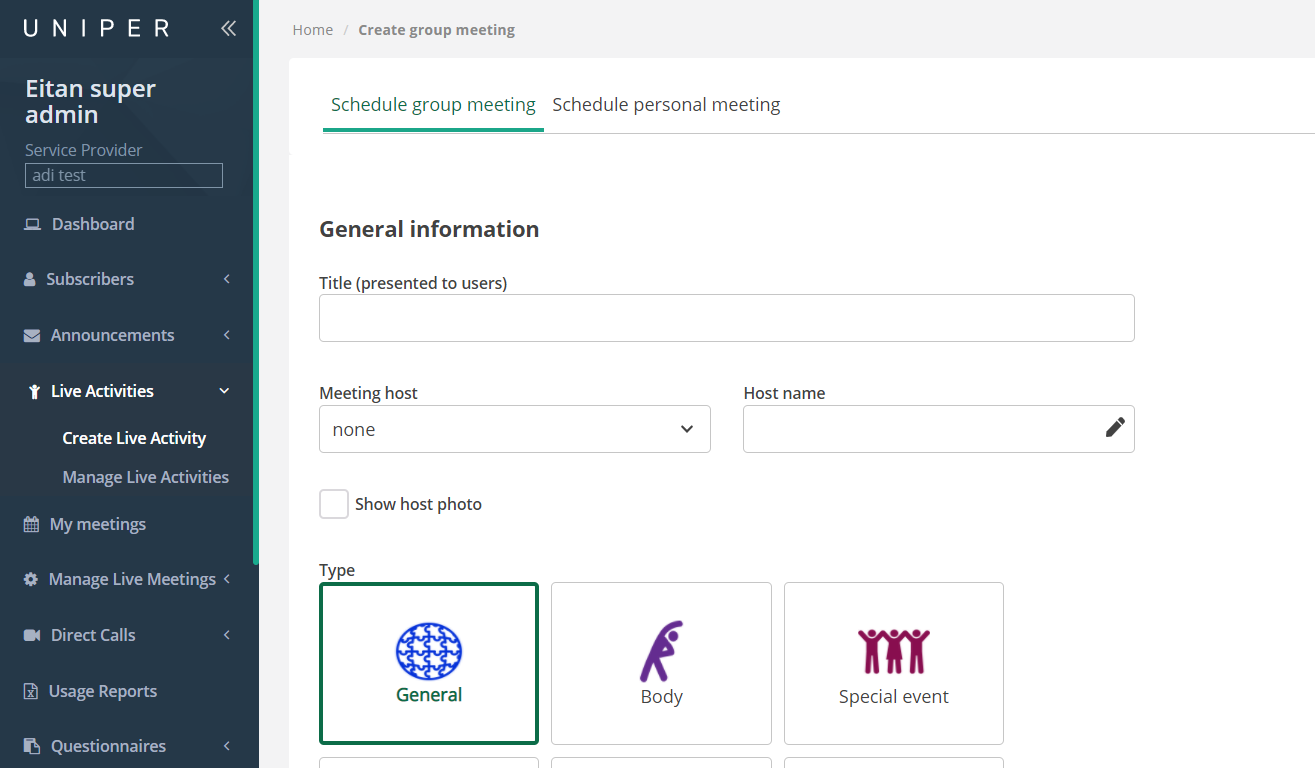Go to Home breadcrumb link
The image size is (1315, 768).
pyautogui.click(x=312, y=30)
